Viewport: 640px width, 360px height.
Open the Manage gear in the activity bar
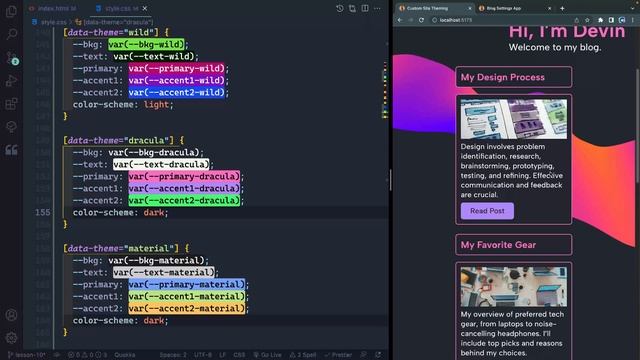(11, 338)
